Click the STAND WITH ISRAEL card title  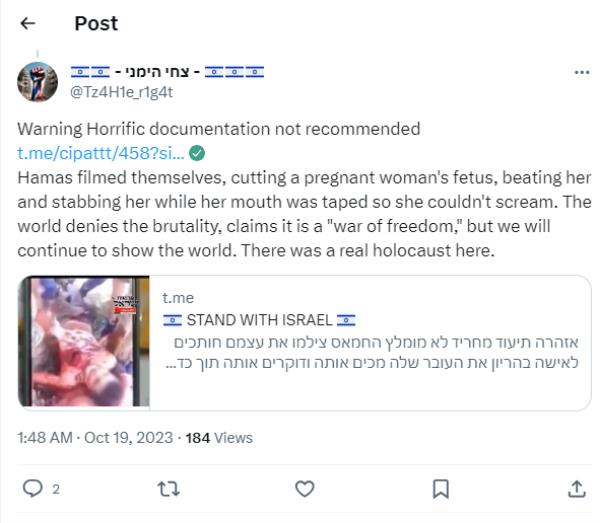tap(259, 319)
